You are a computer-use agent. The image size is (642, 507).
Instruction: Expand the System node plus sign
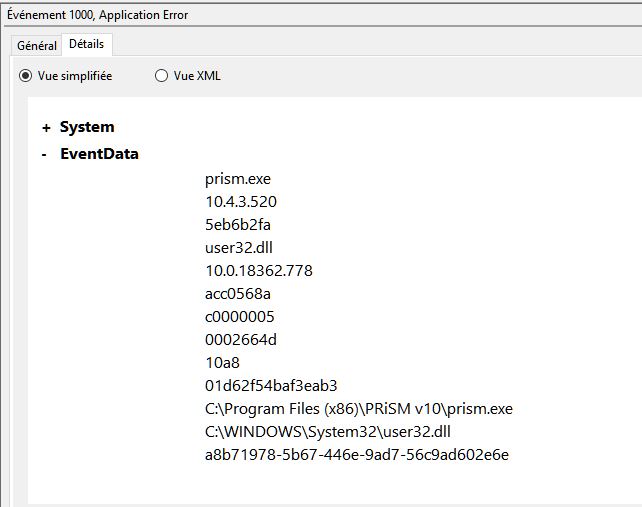[x=46, y=128]
